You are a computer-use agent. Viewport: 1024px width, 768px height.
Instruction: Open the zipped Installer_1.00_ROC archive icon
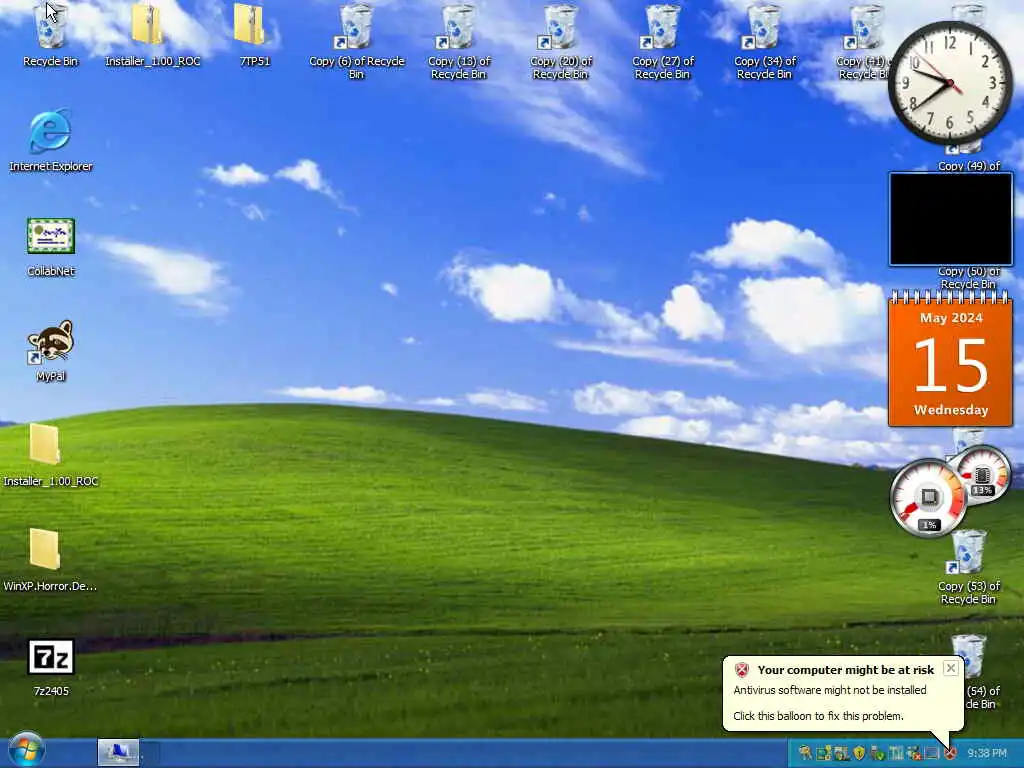(152, 35)
